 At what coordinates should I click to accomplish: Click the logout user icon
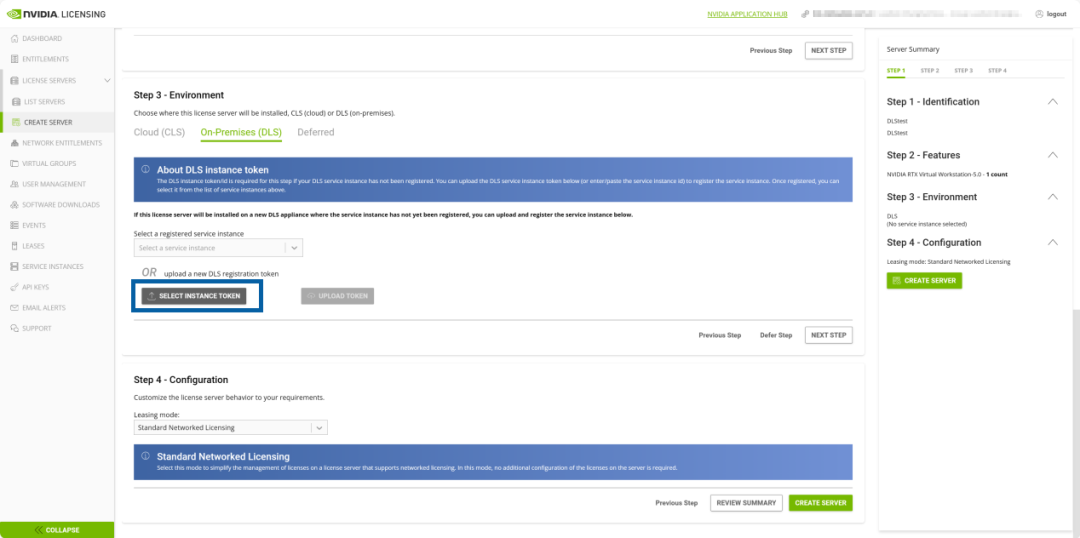(1039, 14)
